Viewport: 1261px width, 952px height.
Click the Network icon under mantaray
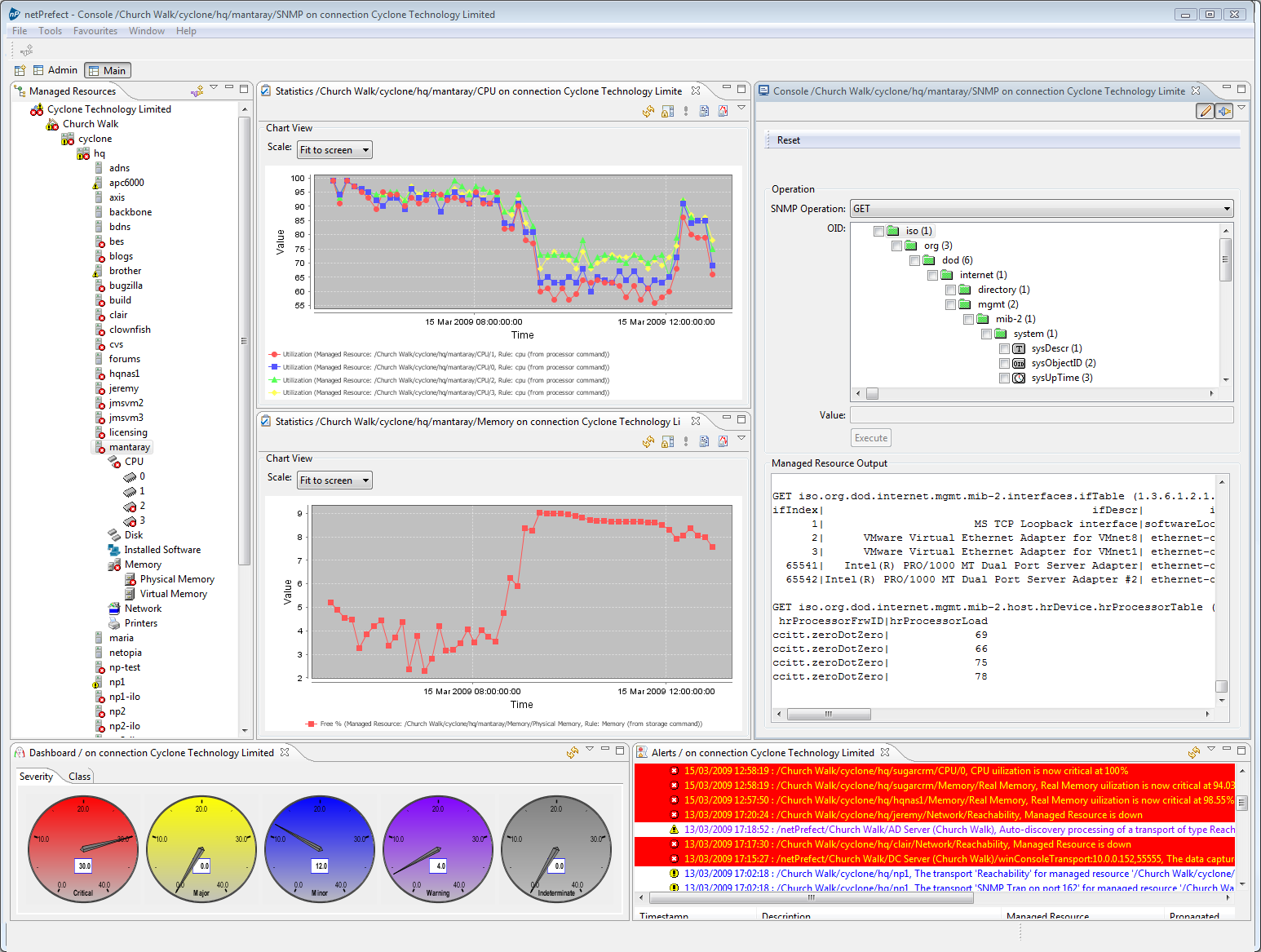[x=114, y=609]
